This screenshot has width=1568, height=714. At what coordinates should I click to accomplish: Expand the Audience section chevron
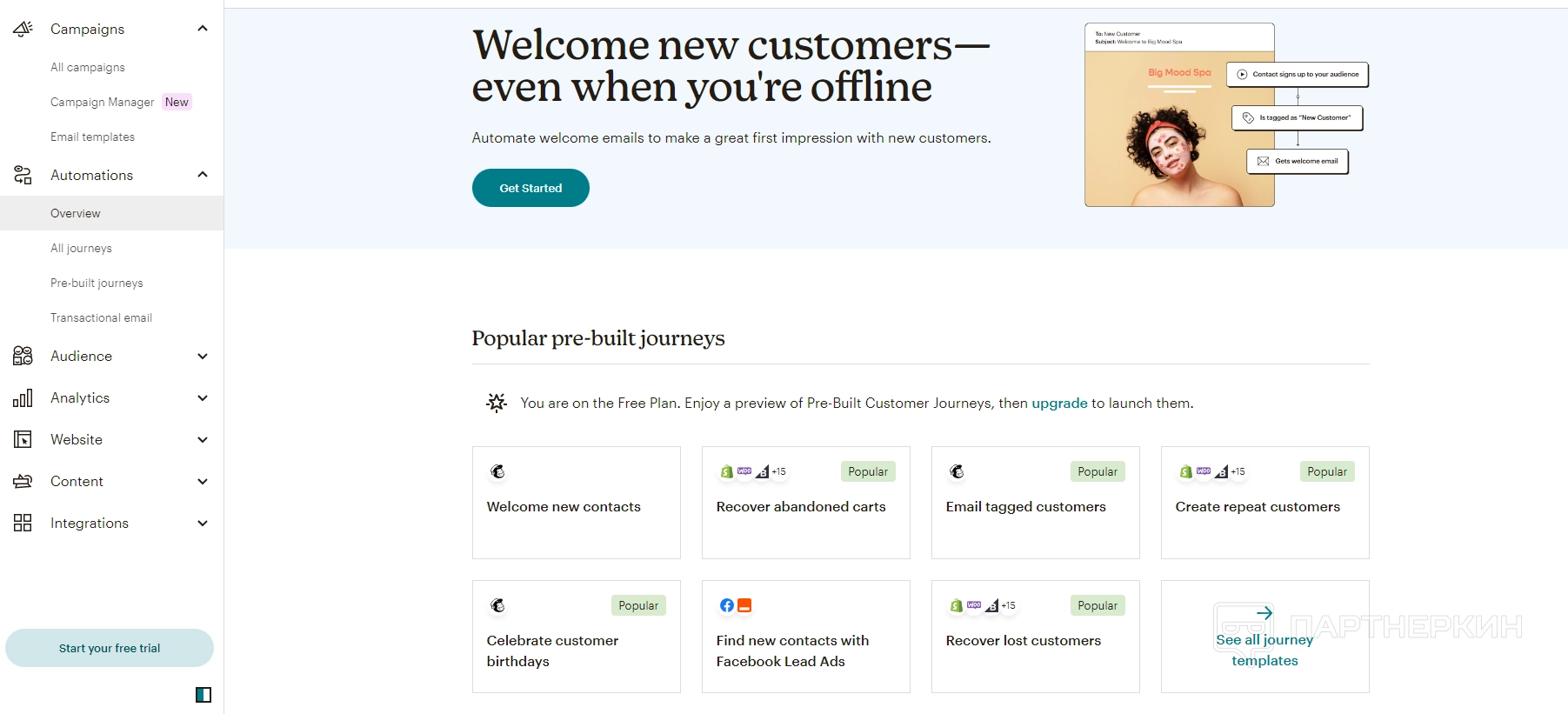pyautogui.click(x=203, y=357)
